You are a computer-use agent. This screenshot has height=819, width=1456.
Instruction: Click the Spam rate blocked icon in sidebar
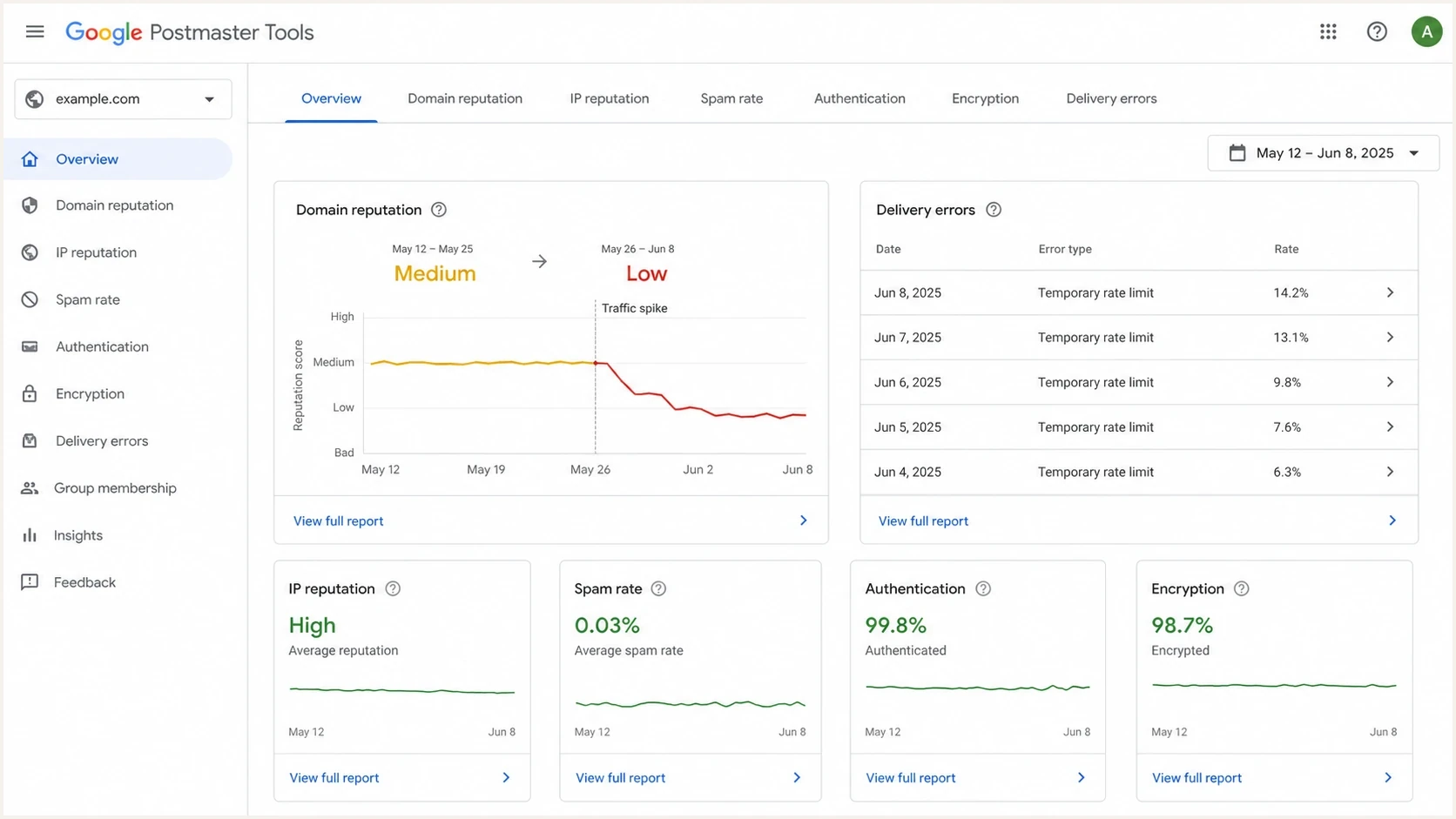coord(30,299)
